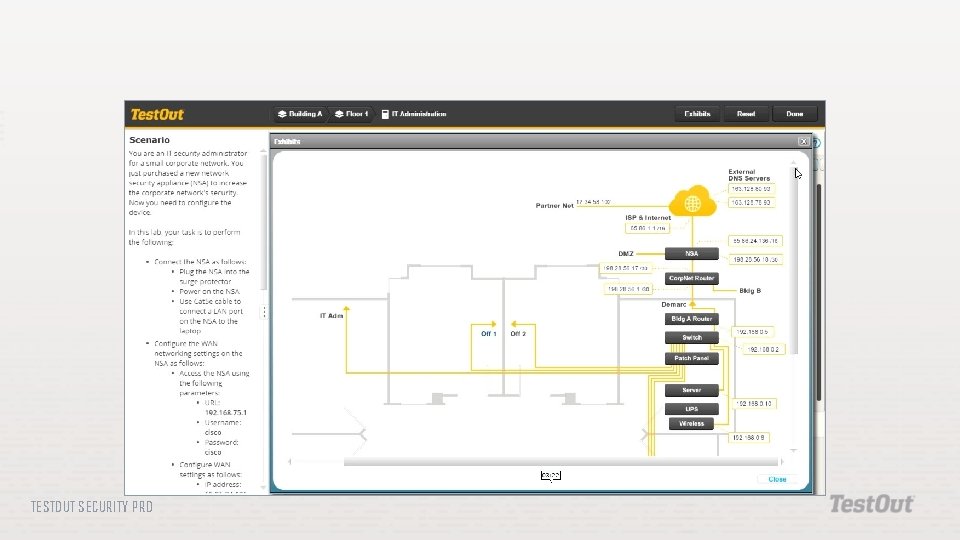Click the 'Demarc' label
This screenshot has height=540, width=960.
pyautogui.click(x=673, y=304)
